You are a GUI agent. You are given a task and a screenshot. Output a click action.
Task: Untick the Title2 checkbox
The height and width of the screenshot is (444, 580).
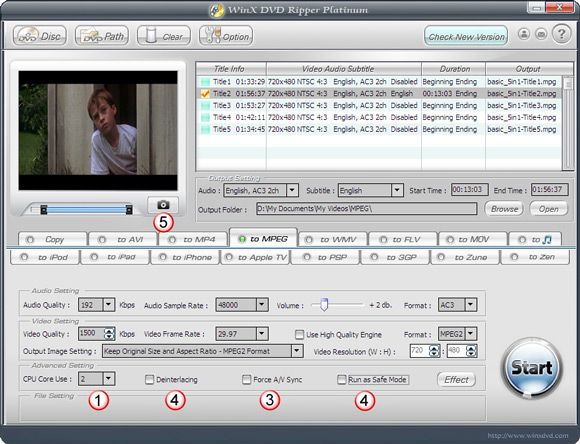pyautogui.click(x=205, y=94)
